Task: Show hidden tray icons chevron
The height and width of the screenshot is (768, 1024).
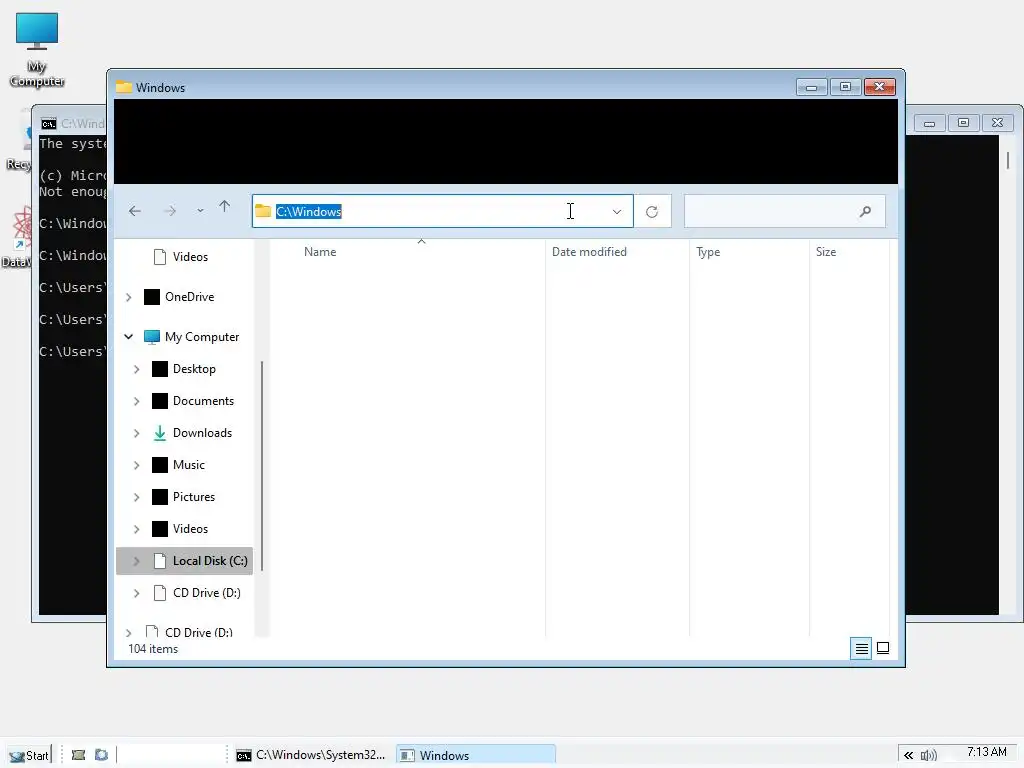Action: tap(908, 756)
